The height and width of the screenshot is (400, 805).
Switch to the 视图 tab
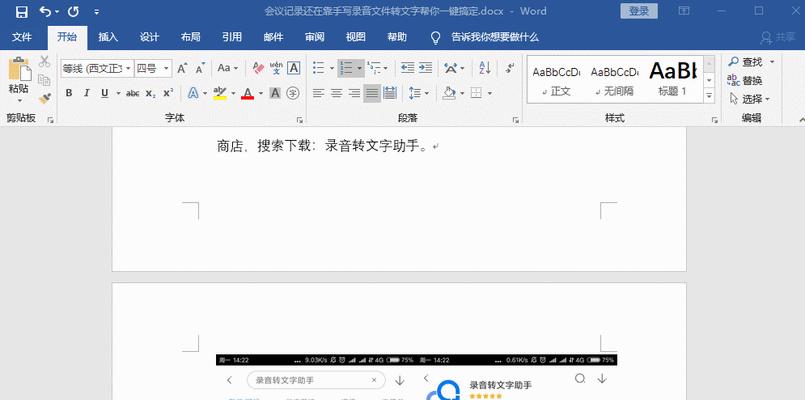click(x=355, y=37)
